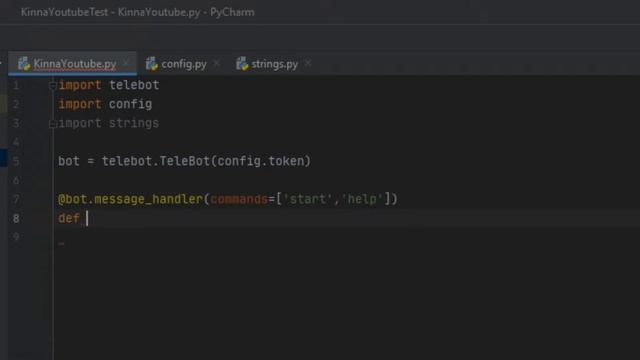Close the KinnaYoutube.py tab
The width and height of the screenshot is (640, 360).
coord(126,63)
